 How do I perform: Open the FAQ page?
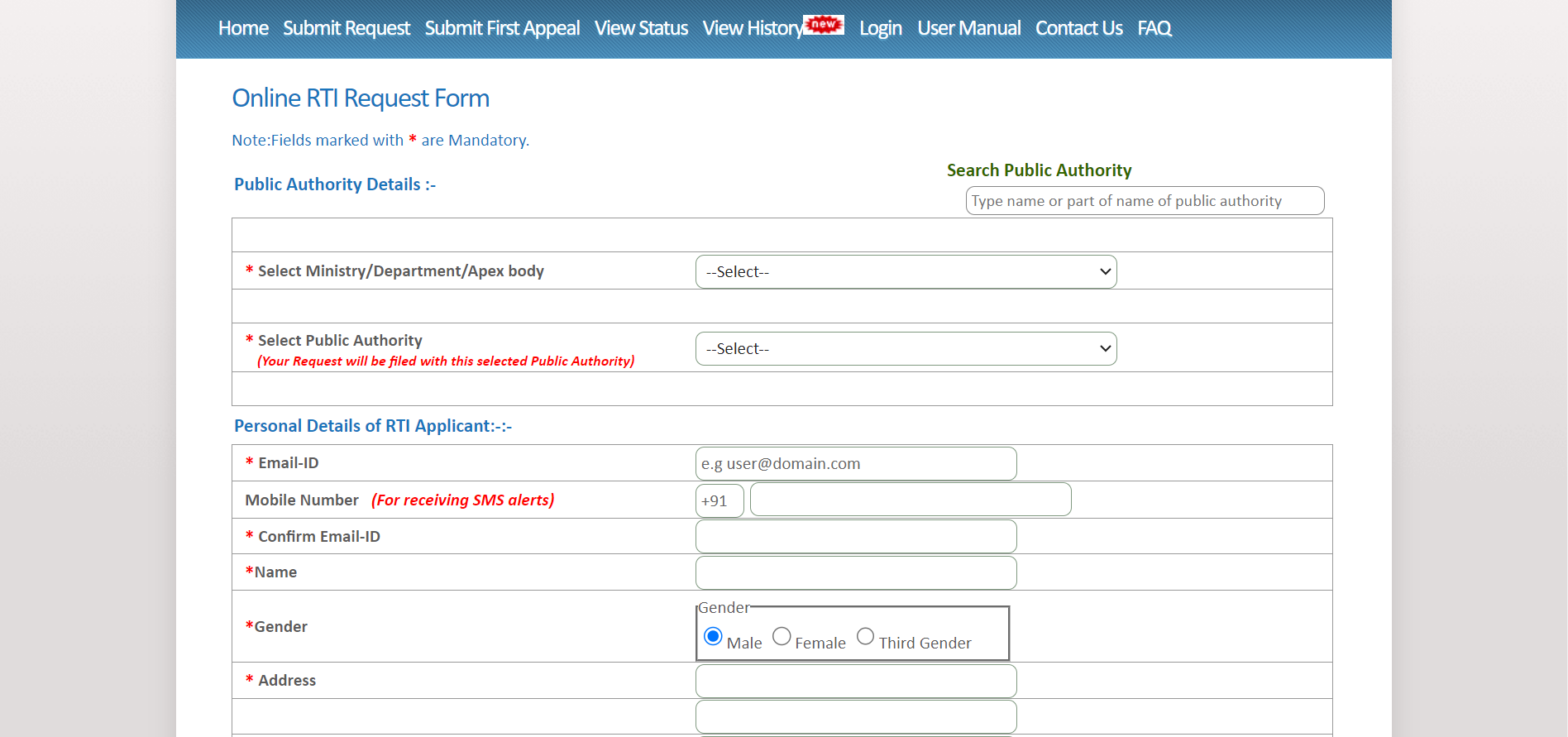coord(1154,28)
